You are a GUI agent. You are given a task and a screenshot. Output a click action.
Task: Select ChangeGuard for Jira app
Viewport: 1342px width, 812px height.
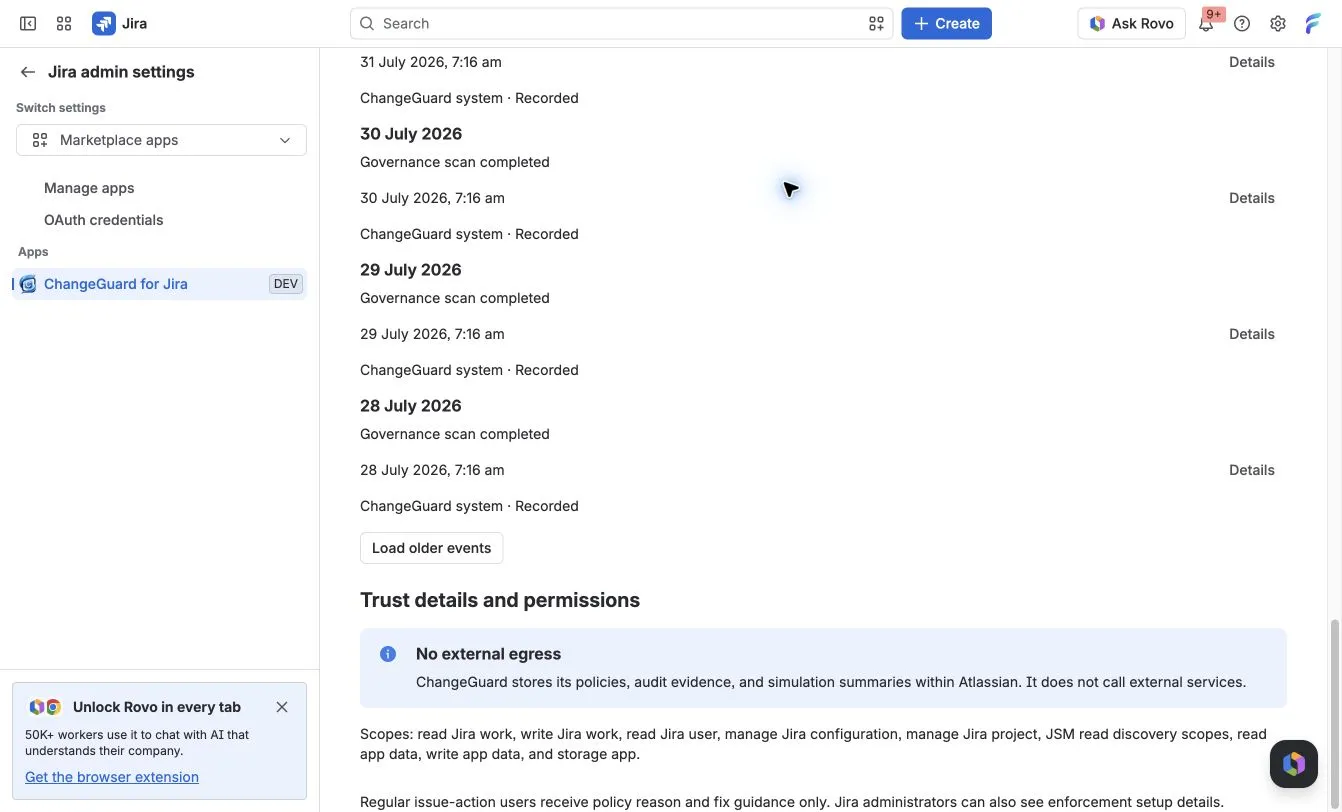[x=160, y=284]
